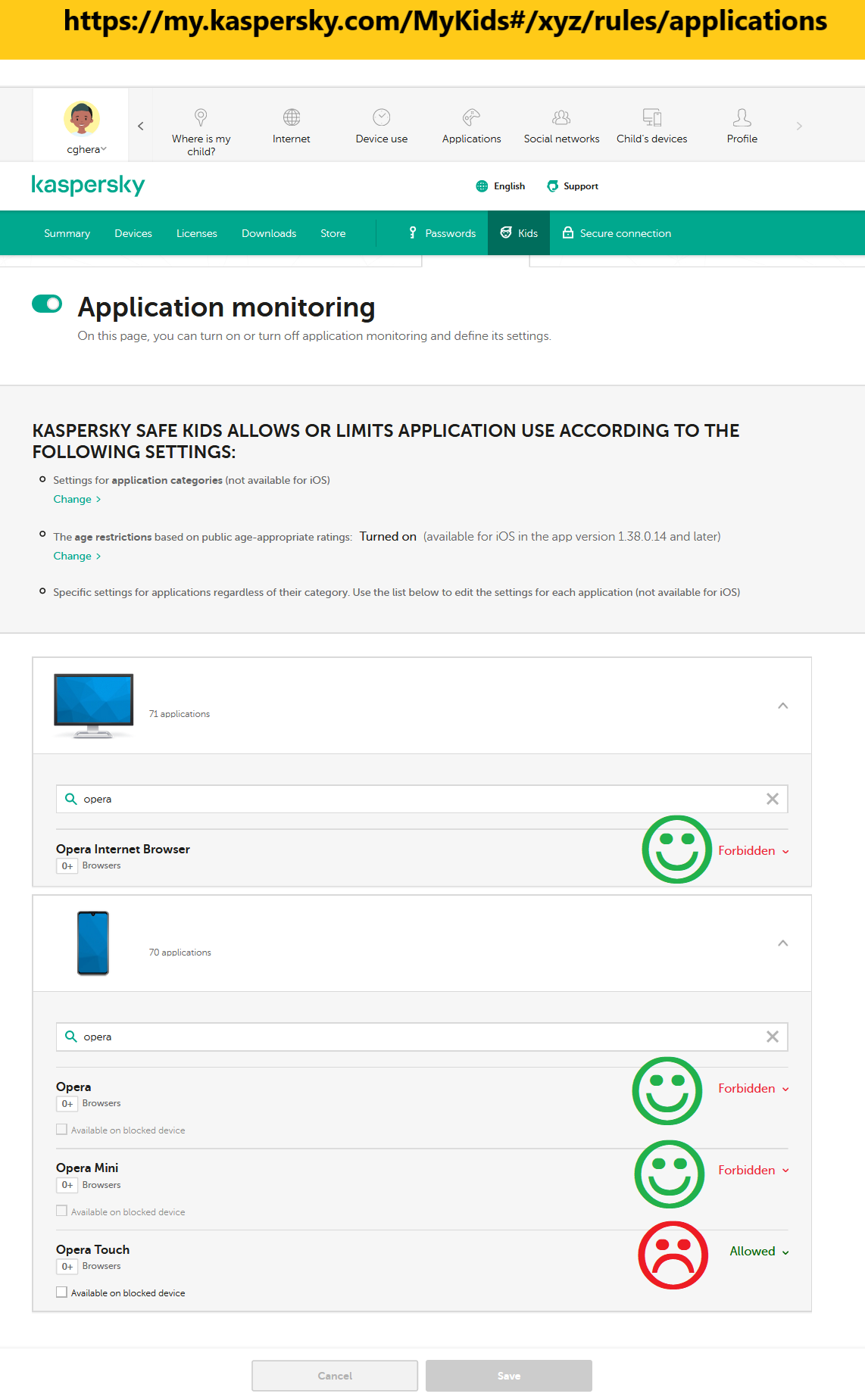This screenshot has height=1400, width=865.
Task: Select the Opera Touch application name
Action: point(92,1249)
